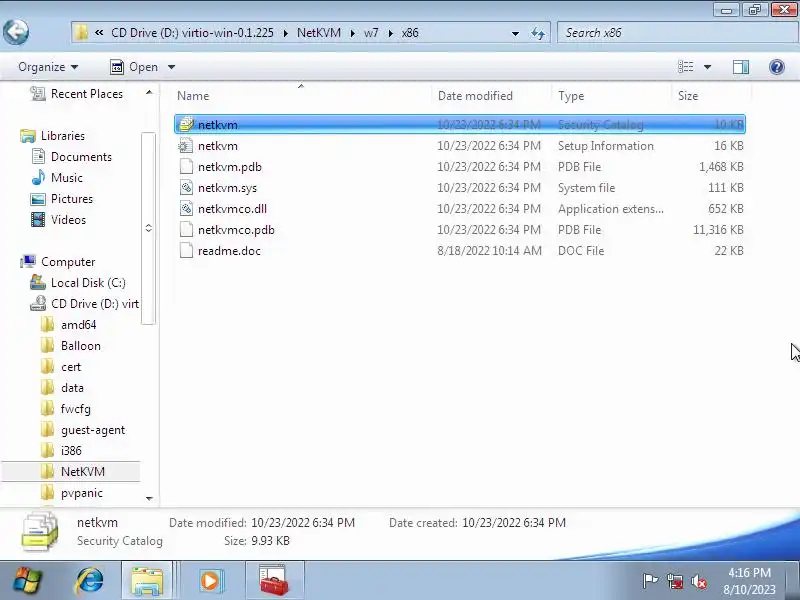
Task: Click NetKVM in the address breadcrumb
Action: click(319, 33)
